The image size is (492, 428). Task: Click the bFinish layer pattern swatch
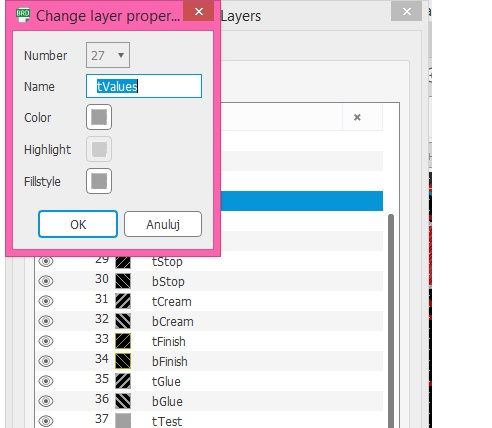pyautogui.click(x=123, y=361)
